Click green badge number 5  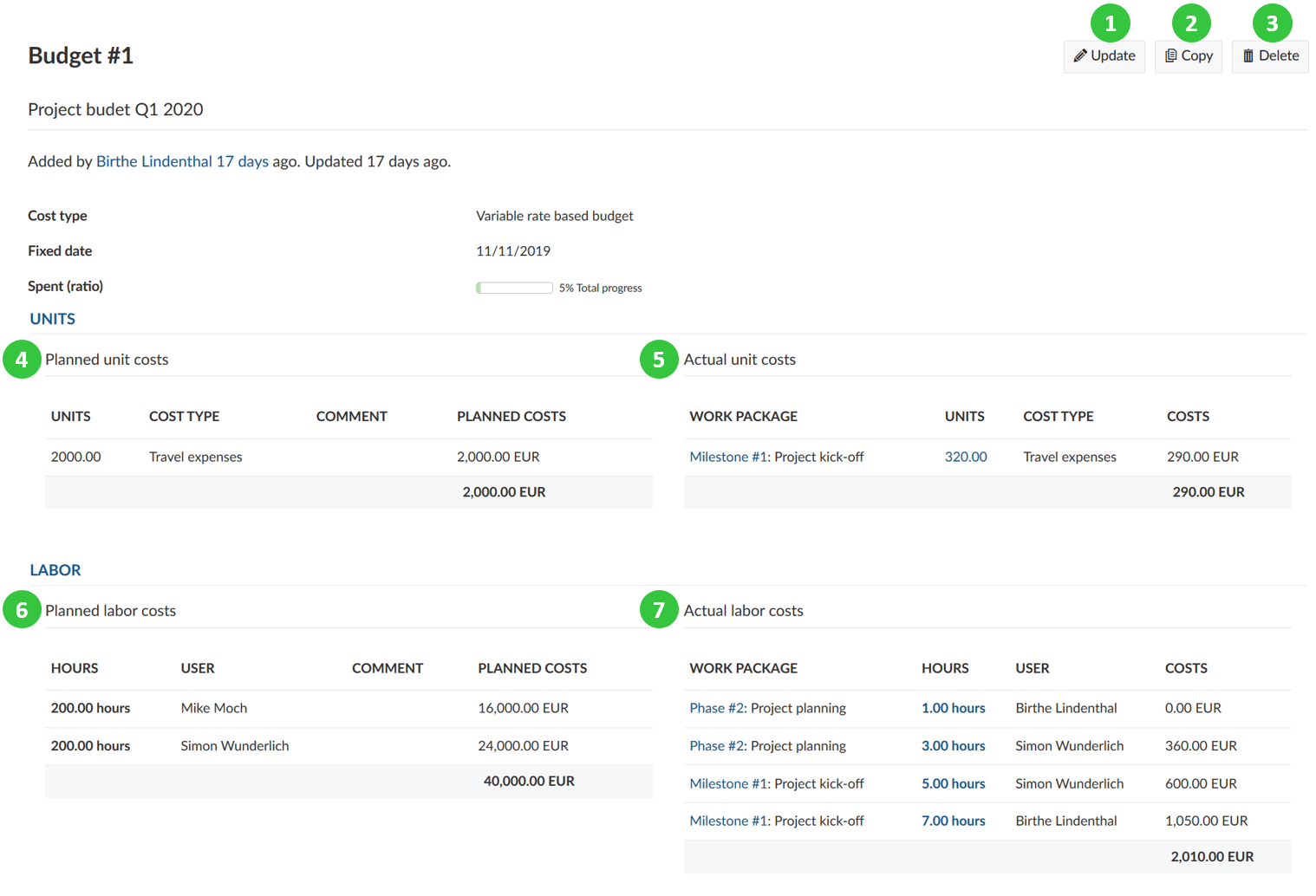tap(659, 360)
